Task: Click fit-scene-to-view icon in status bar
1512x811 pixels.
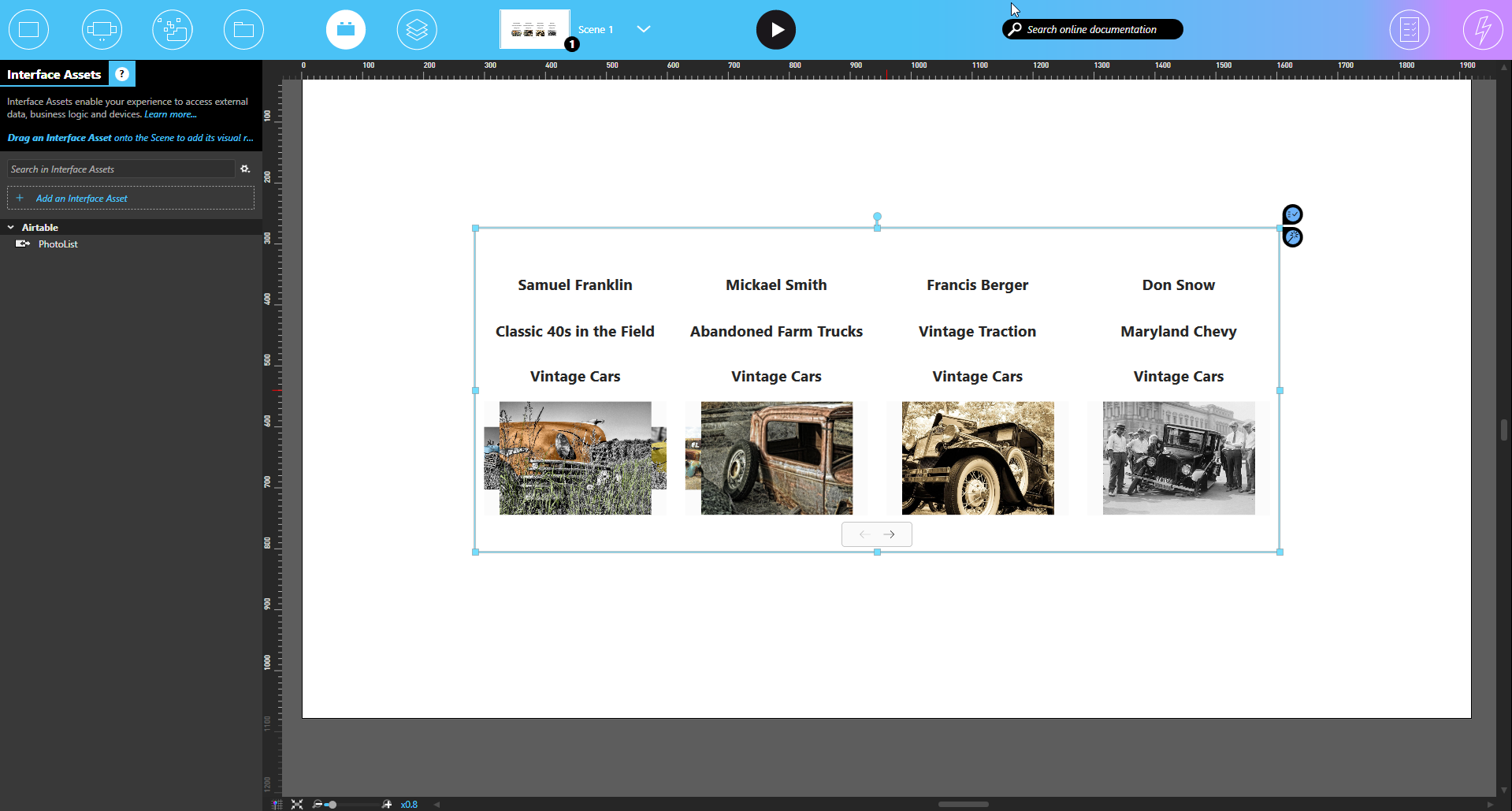Action: pyautogui.click(x=297, y=804)
